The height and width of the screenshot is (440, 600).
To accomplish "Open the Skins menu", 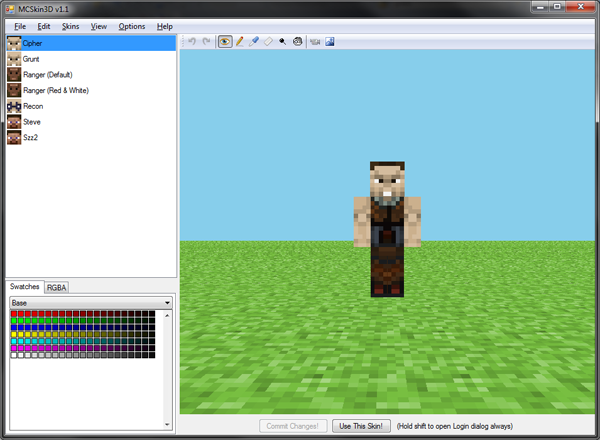I will pyautogui.click(x=70, y=26).
